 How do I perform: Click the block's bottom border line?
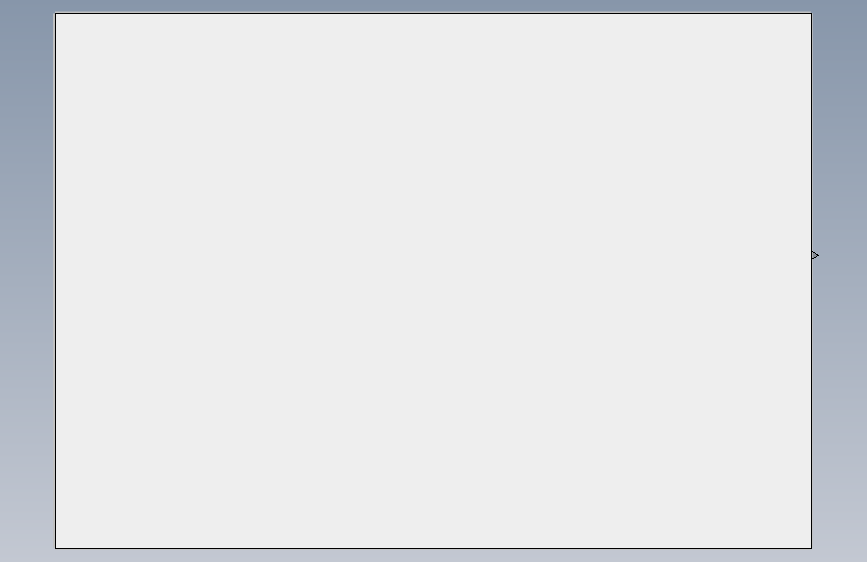point(434,548)
